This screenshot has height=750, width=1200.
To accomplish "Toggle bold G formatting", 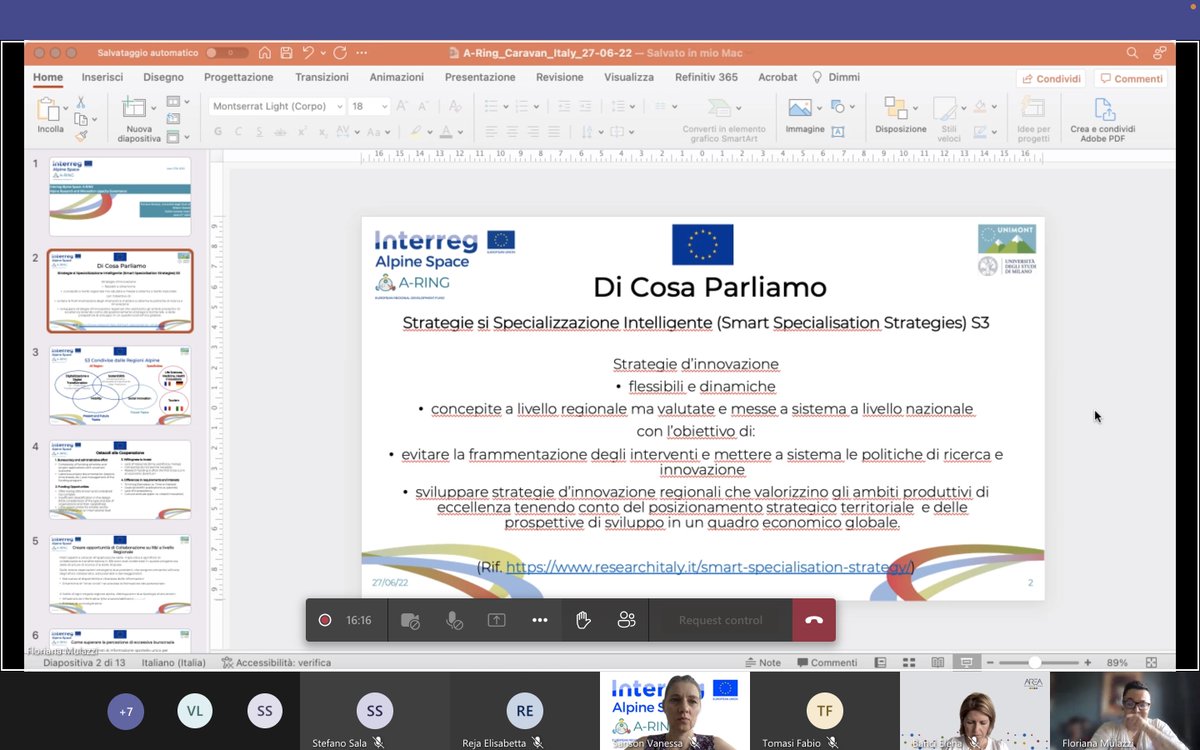I will click(218, 131).
